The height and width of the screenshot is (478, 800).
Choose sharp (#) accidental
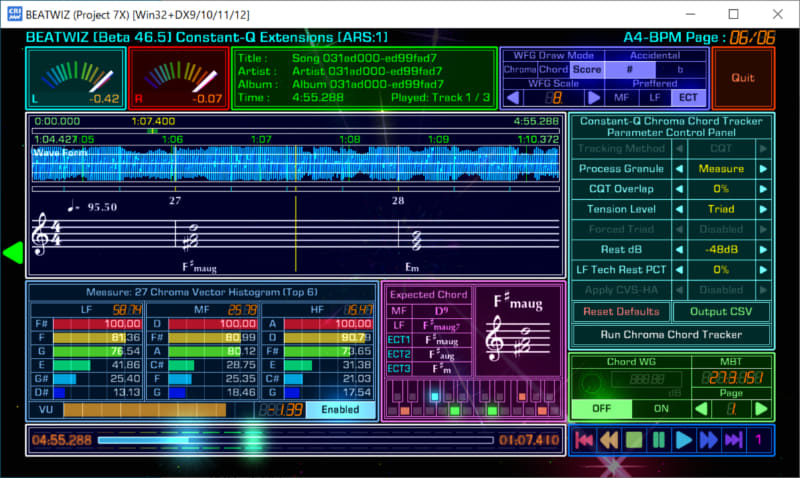pos(630,69)
